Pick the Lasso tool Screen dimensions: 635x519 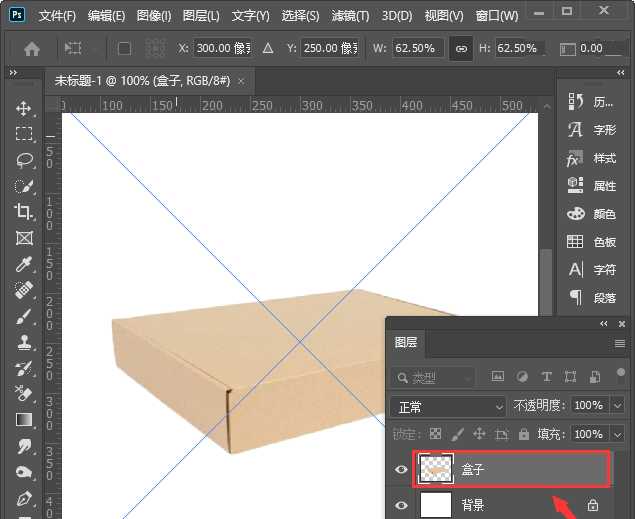24,160
